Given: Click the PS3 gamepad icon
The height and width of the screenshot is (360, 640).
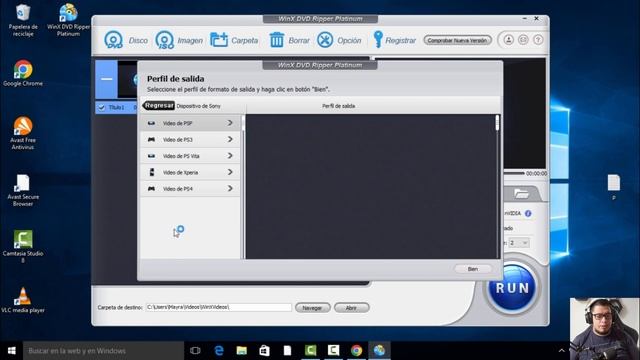Looking at the screenshot, I should click(151, 139).
